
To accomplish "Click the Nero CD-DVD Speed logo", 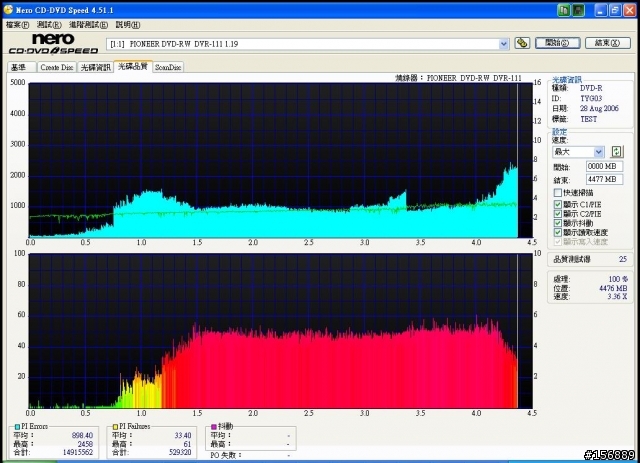I will tap(52, 43).
